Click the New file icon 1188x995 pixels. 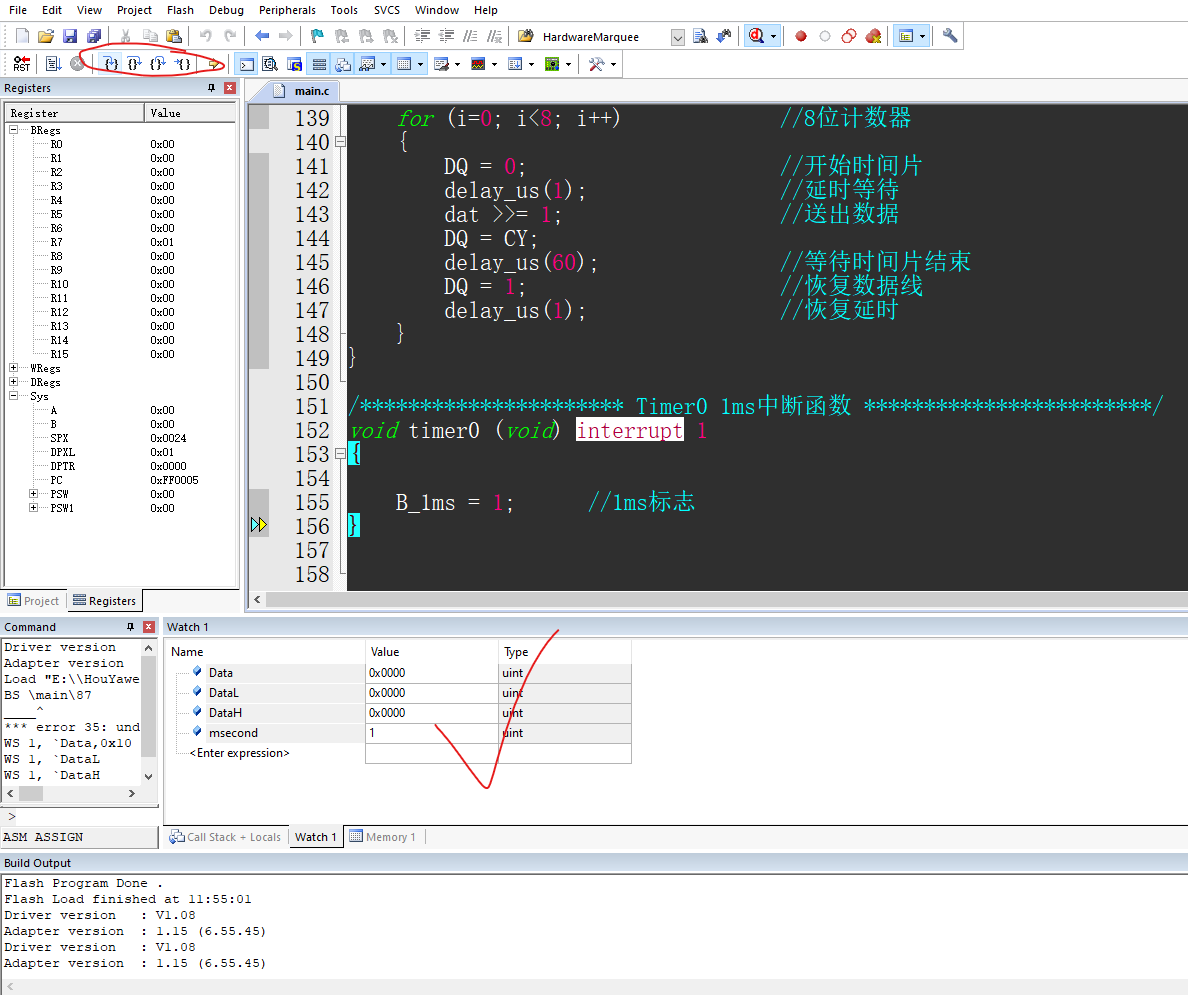[23, 36]
